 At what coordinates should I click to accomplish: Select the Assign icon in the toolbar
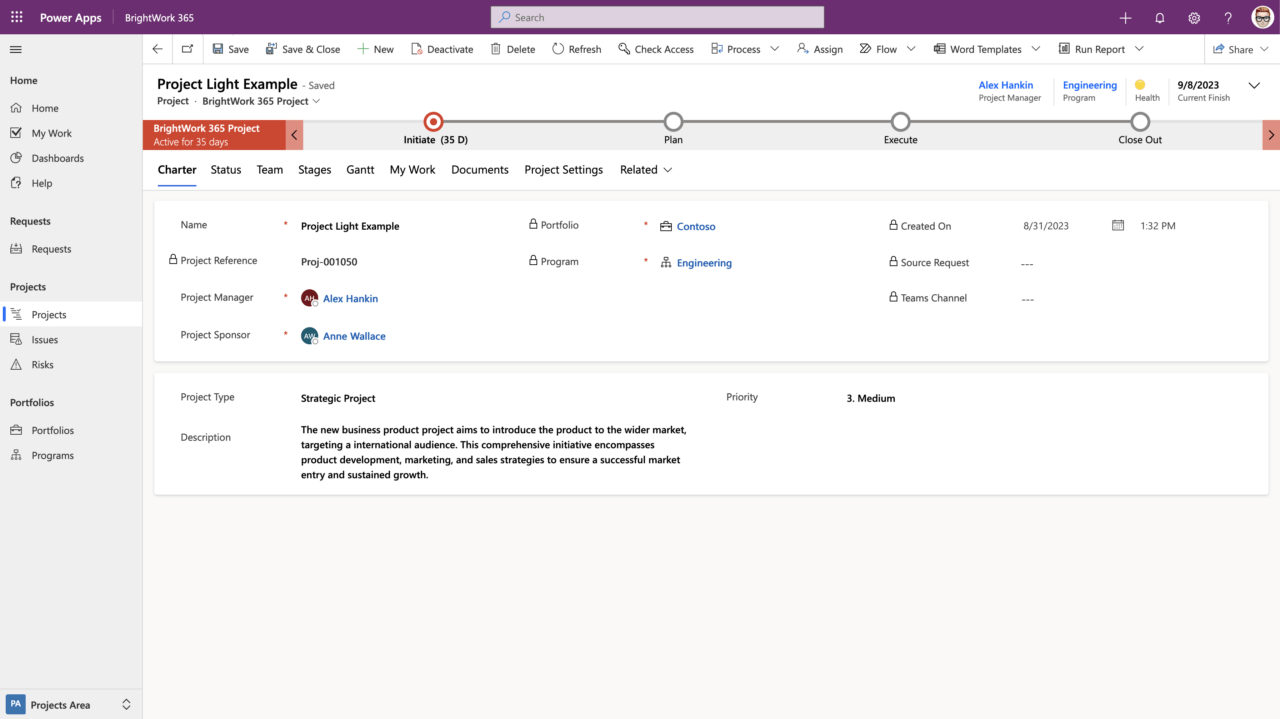tap(801, 48)
